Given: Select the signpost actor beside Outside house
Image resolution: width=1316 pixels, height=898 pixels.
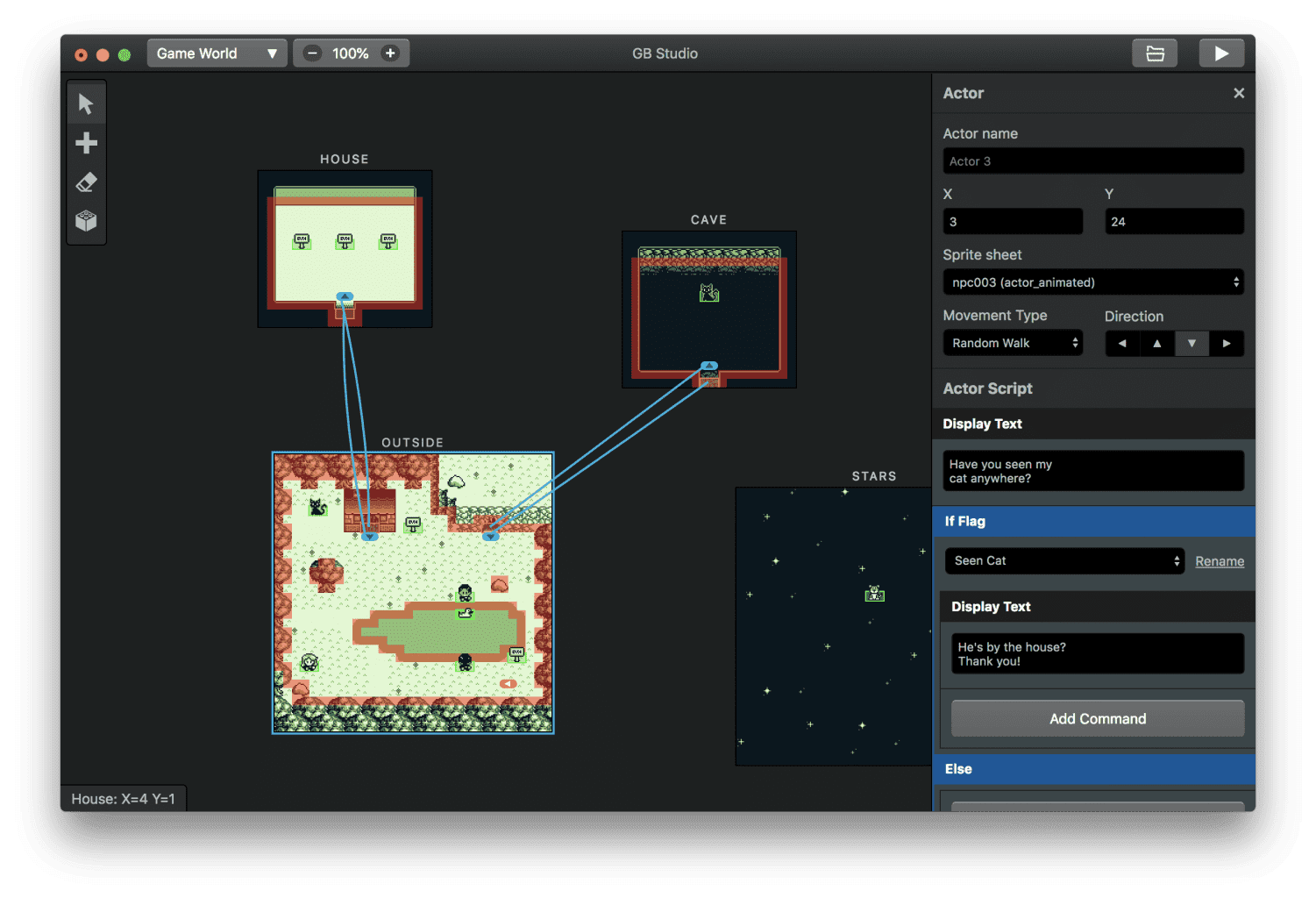Looking at the screenshot, I should 413,524.
